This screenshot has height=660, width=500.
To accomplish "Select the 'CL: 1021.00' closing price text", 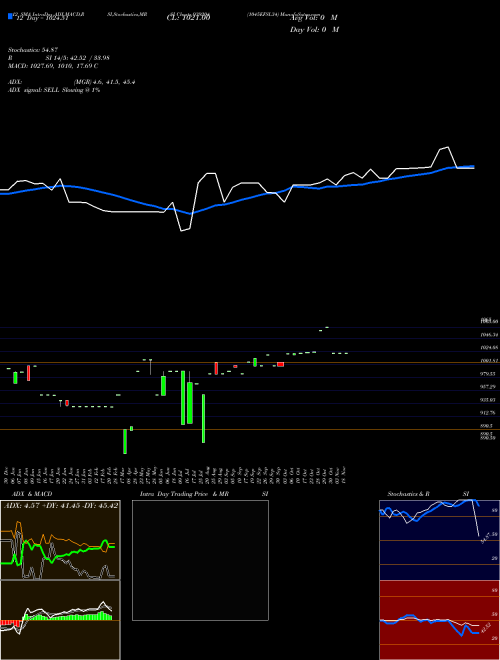I will [188, 18].
